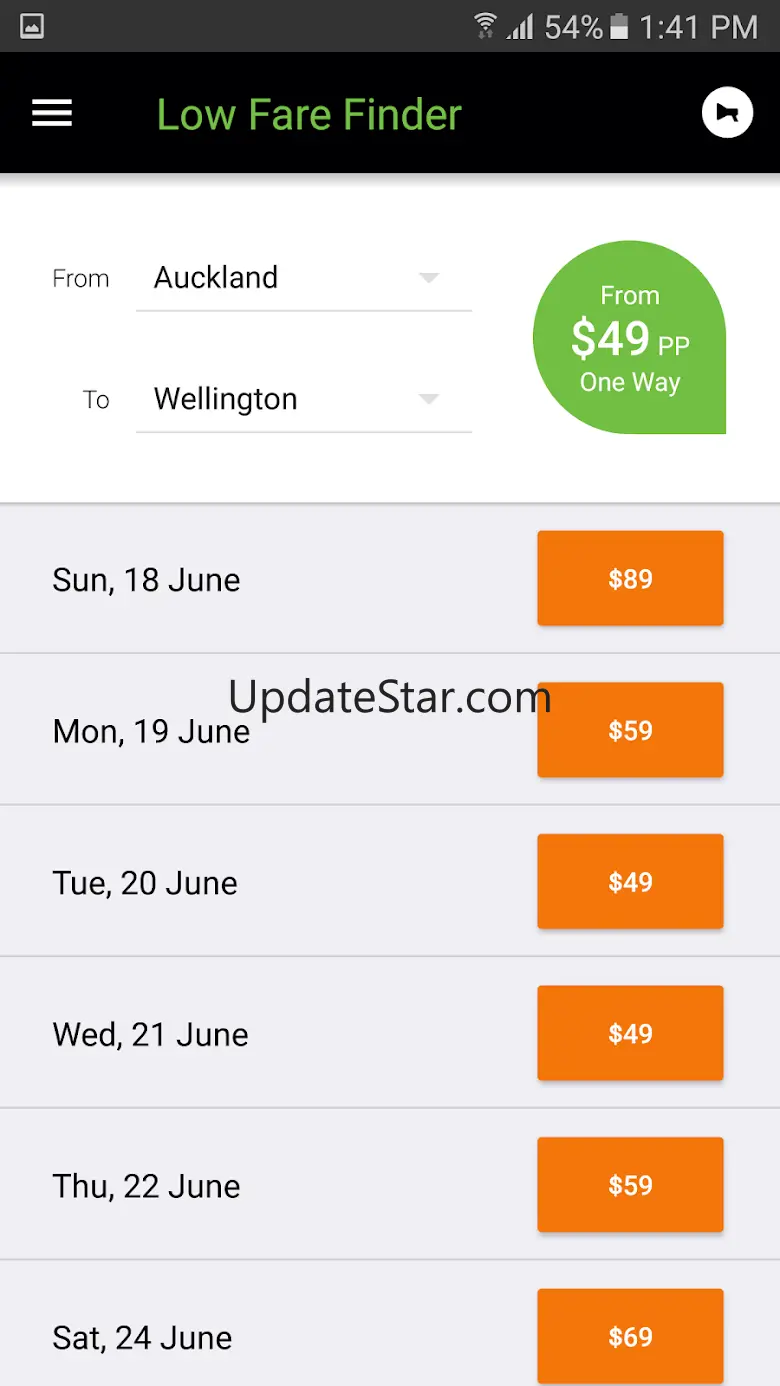Choose the $49 fare on Tue, 20 June
The width and height of the screenshot is (780, 1386).
pos(630,882)
